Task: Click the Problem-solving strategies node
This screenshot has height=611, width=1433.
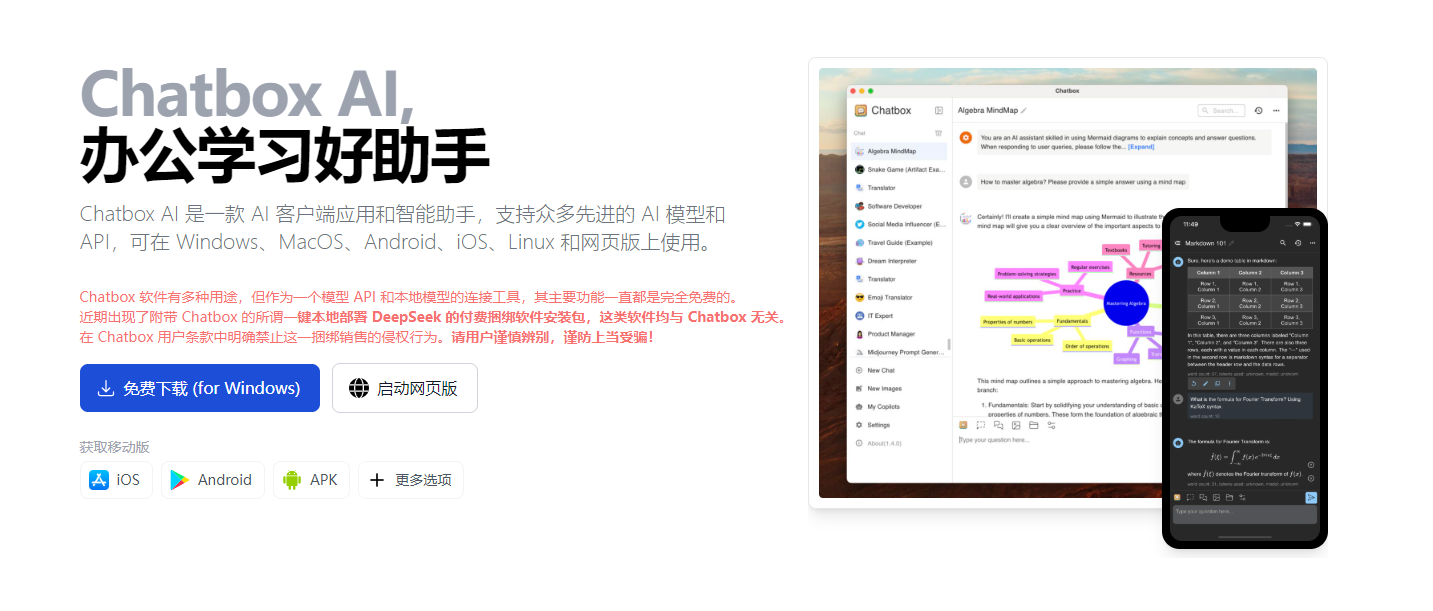Action: click(1029, 273)
